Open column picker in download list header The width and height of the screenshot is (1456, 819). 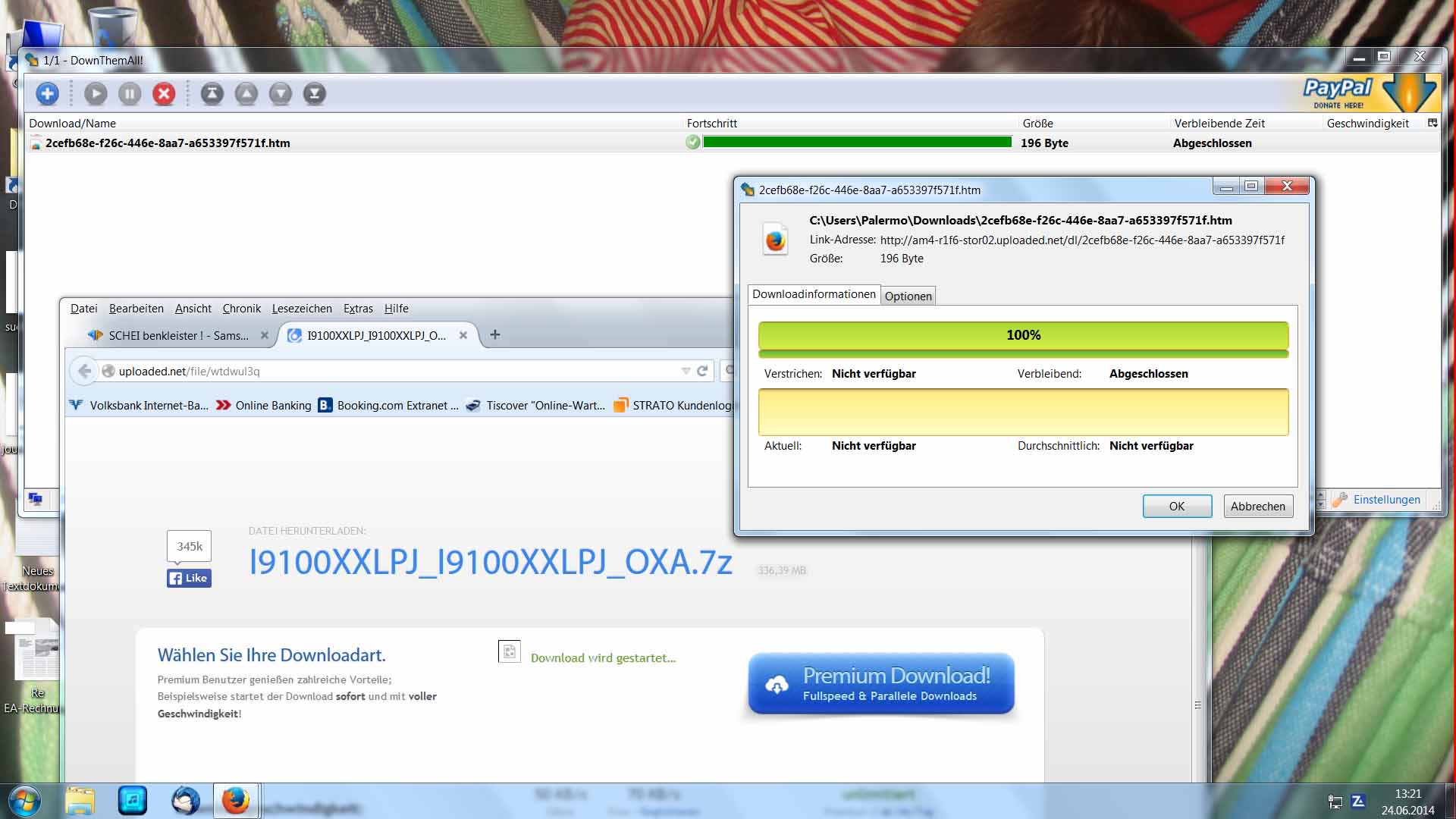pyautogui.click(x=1432, y=123)
